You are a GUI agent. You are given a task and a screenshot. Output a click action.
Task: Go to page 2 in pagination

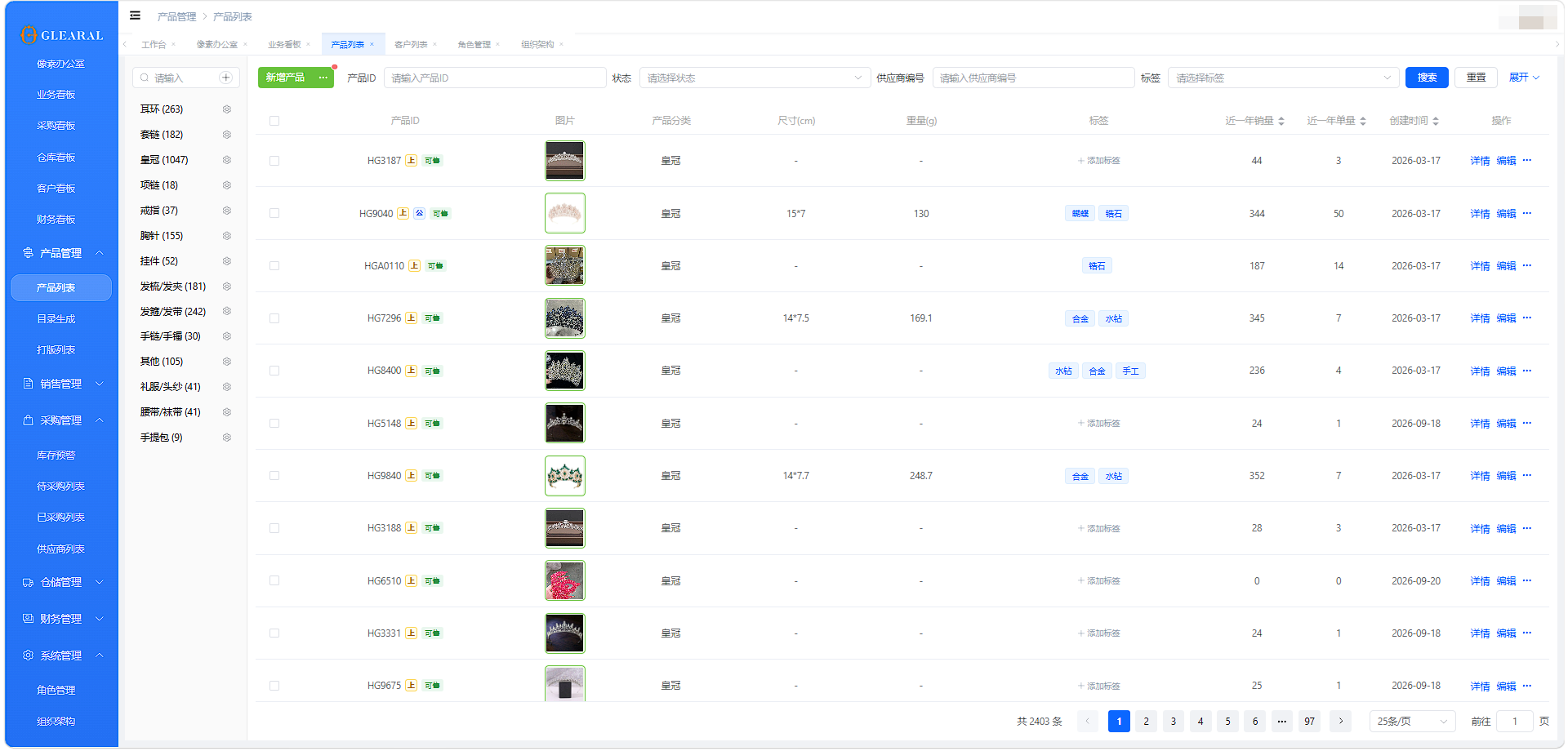[x=1146, y=722]
